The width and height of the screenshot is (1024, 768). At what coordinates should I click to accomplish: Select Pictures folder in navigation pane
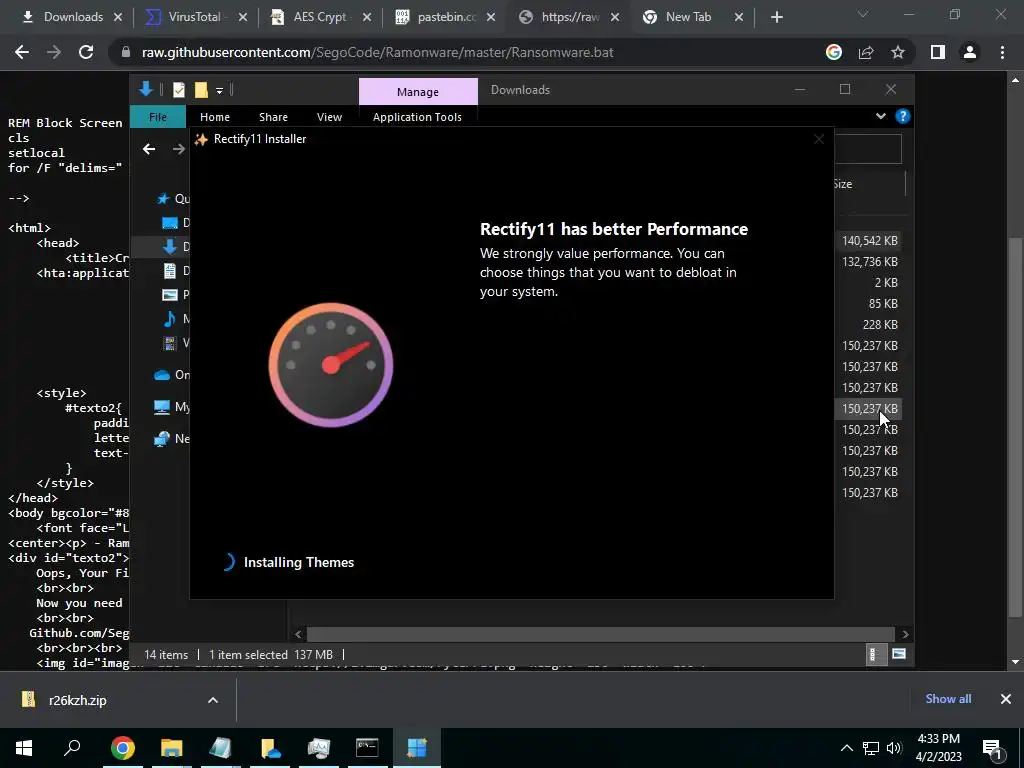175,295
